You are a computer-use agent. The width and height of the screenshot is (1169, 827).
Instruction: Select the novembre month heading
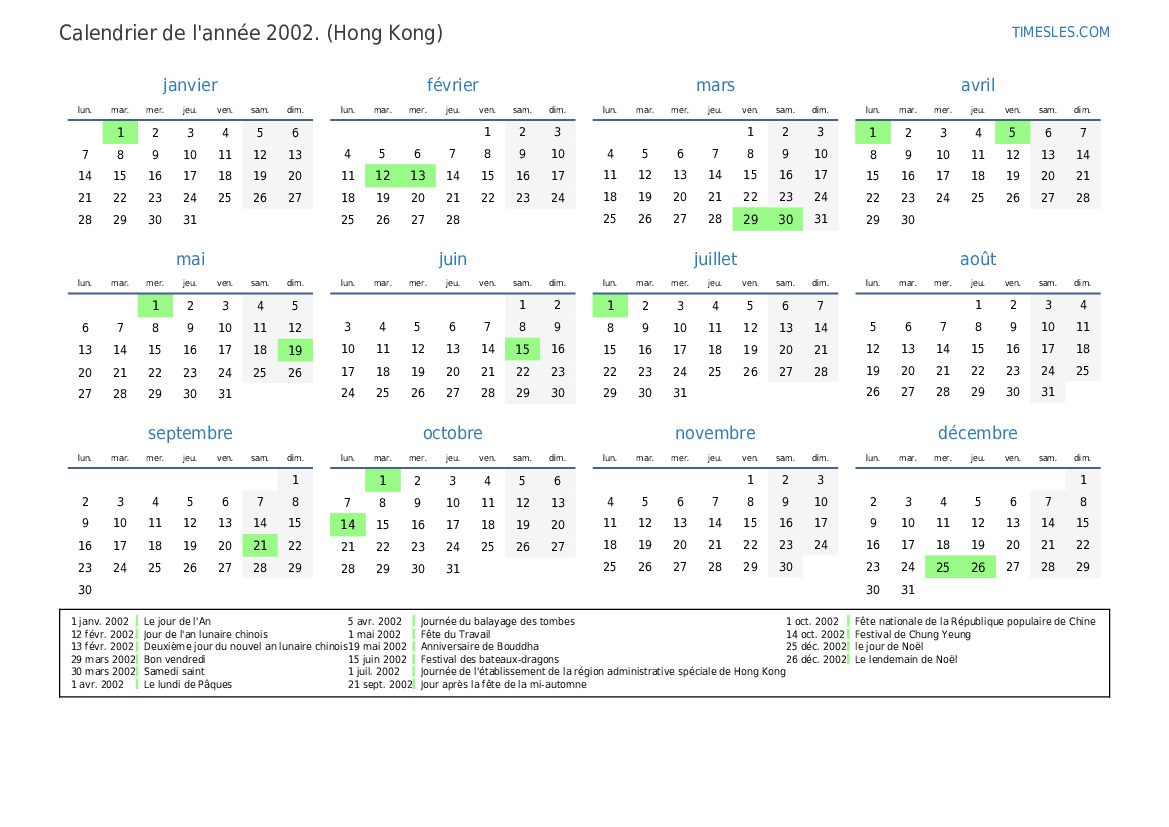(x=715, y=433)
